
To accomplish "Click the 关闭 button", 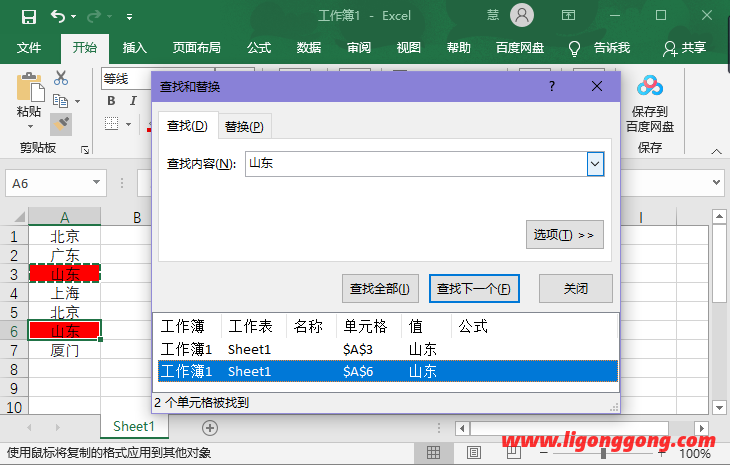I will point(576,289).
